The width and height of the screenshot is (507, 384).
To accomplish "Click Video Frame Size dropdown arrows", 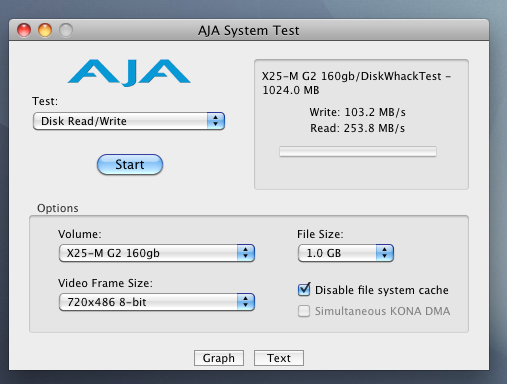I will coord(246,302).
